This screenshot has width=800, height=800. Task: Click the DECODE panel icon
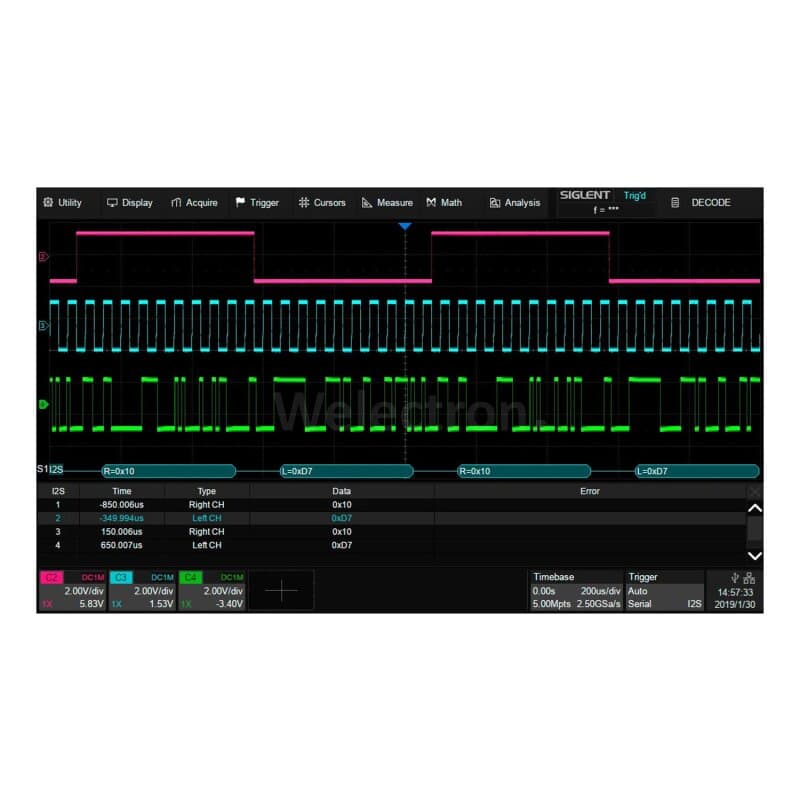click(x=675, y=203)
